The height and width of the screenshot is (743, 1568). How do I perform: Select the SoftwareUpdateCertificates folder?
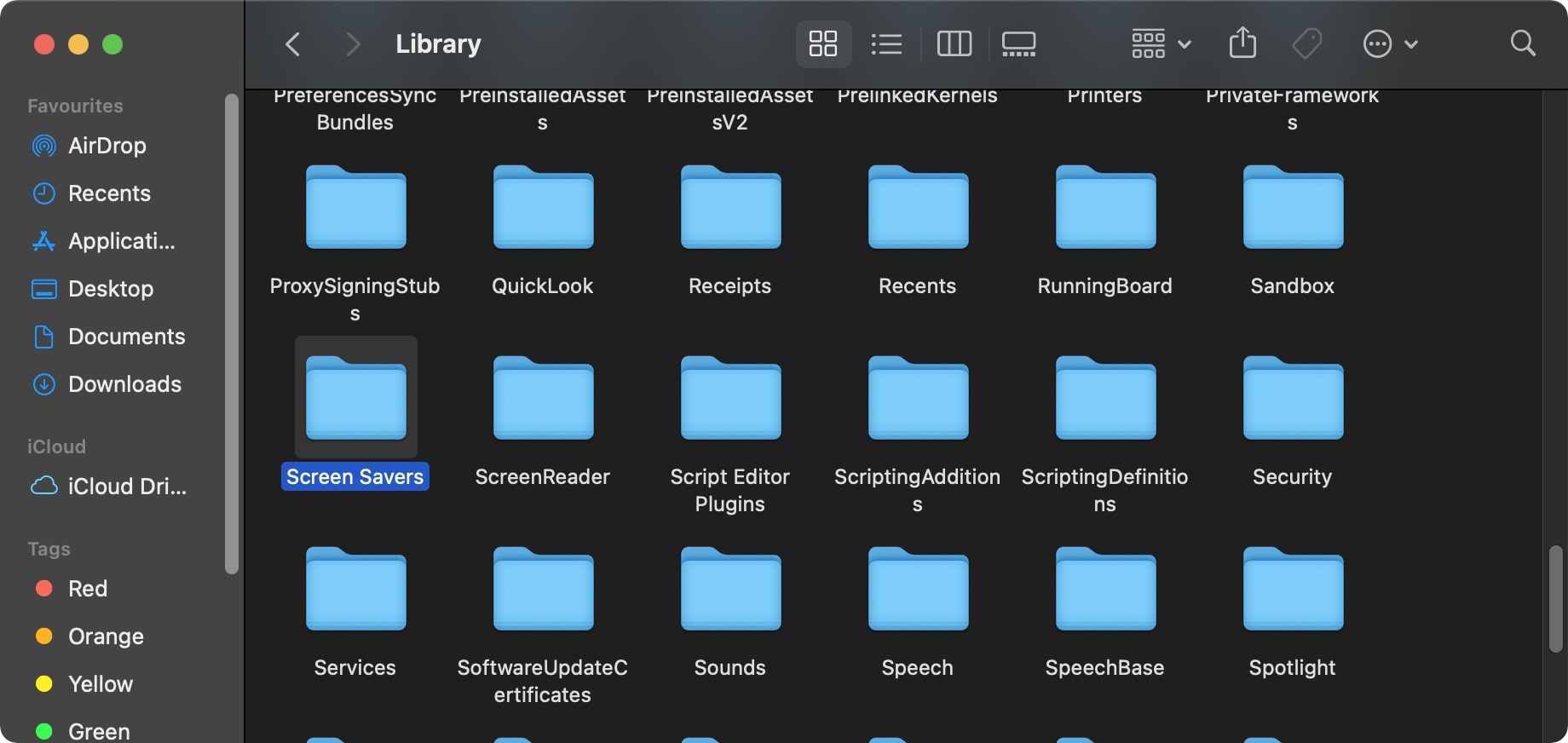click(x=543, y=589)
